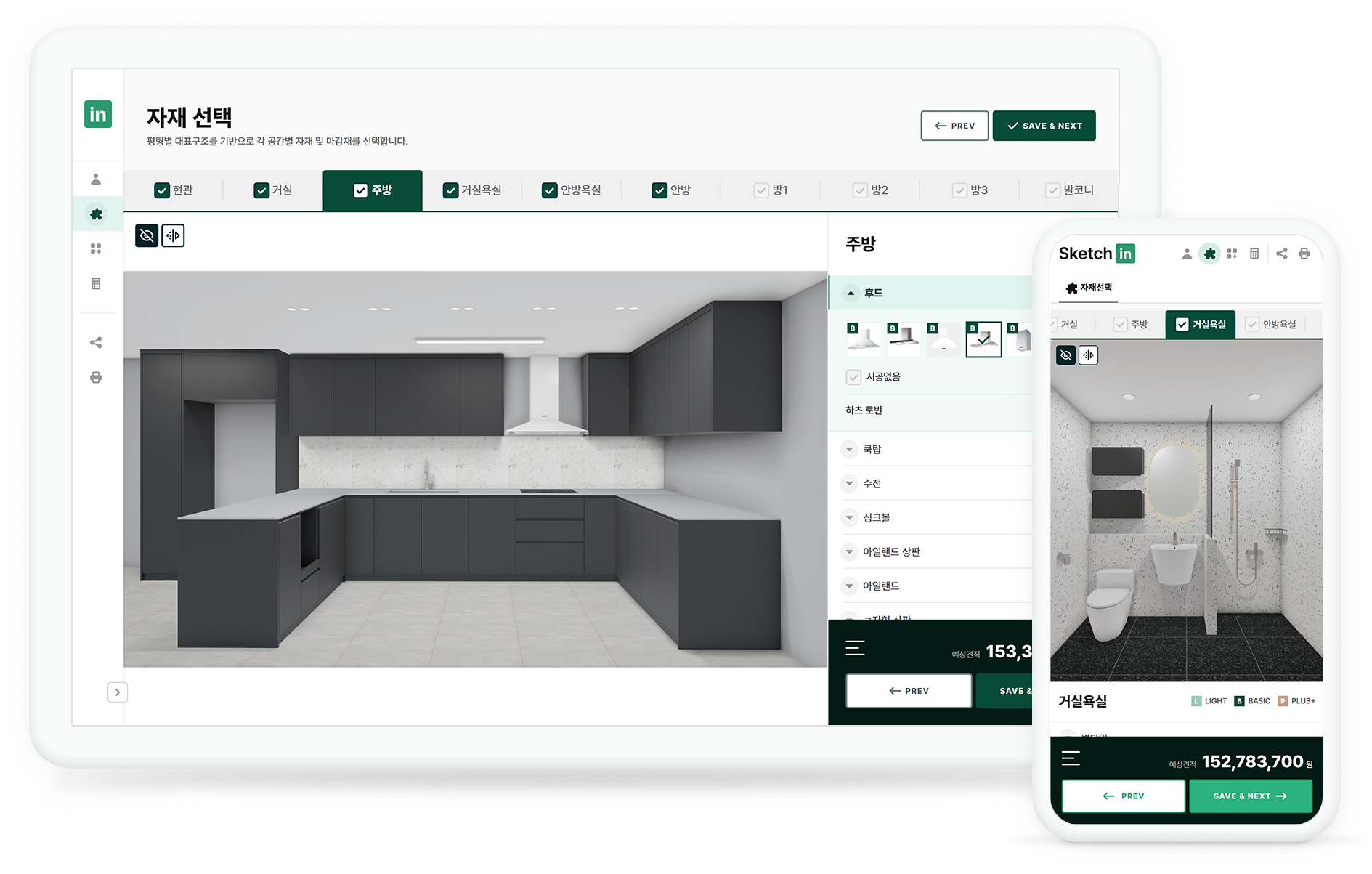Open the hamburger menu in the estimate bar

pyautogui.click(x=855, y=648)
